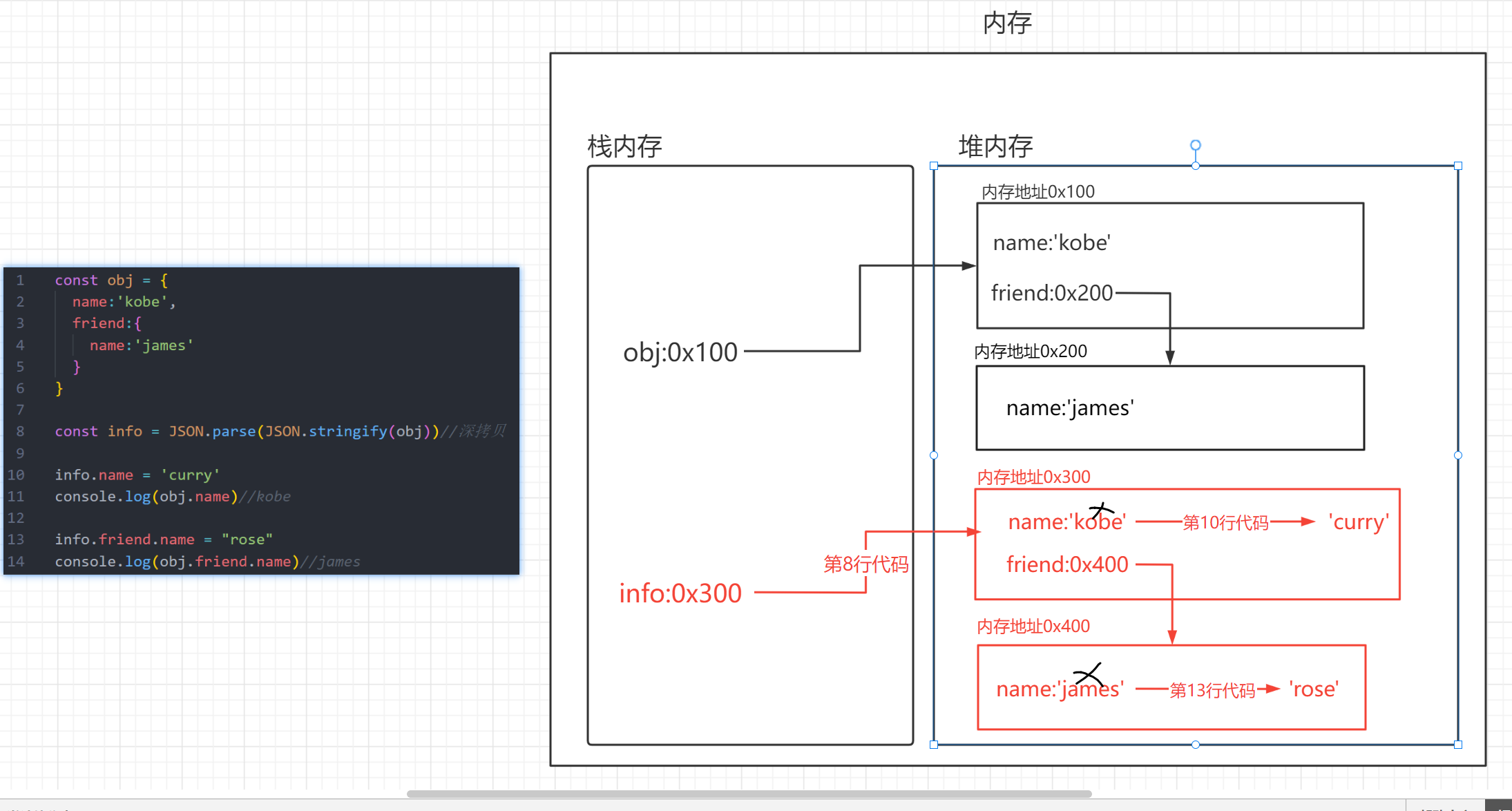Select the obj:0x100 text in stack memory
Image resolution: width=1512 pixels, height=811 pixels.
tap(680, 352)
